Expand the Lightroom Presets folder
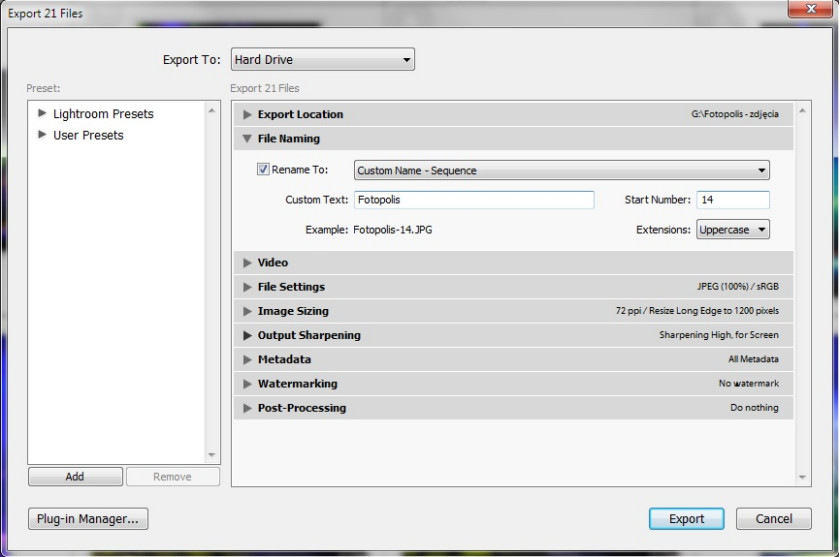 (x=42, y=113)
